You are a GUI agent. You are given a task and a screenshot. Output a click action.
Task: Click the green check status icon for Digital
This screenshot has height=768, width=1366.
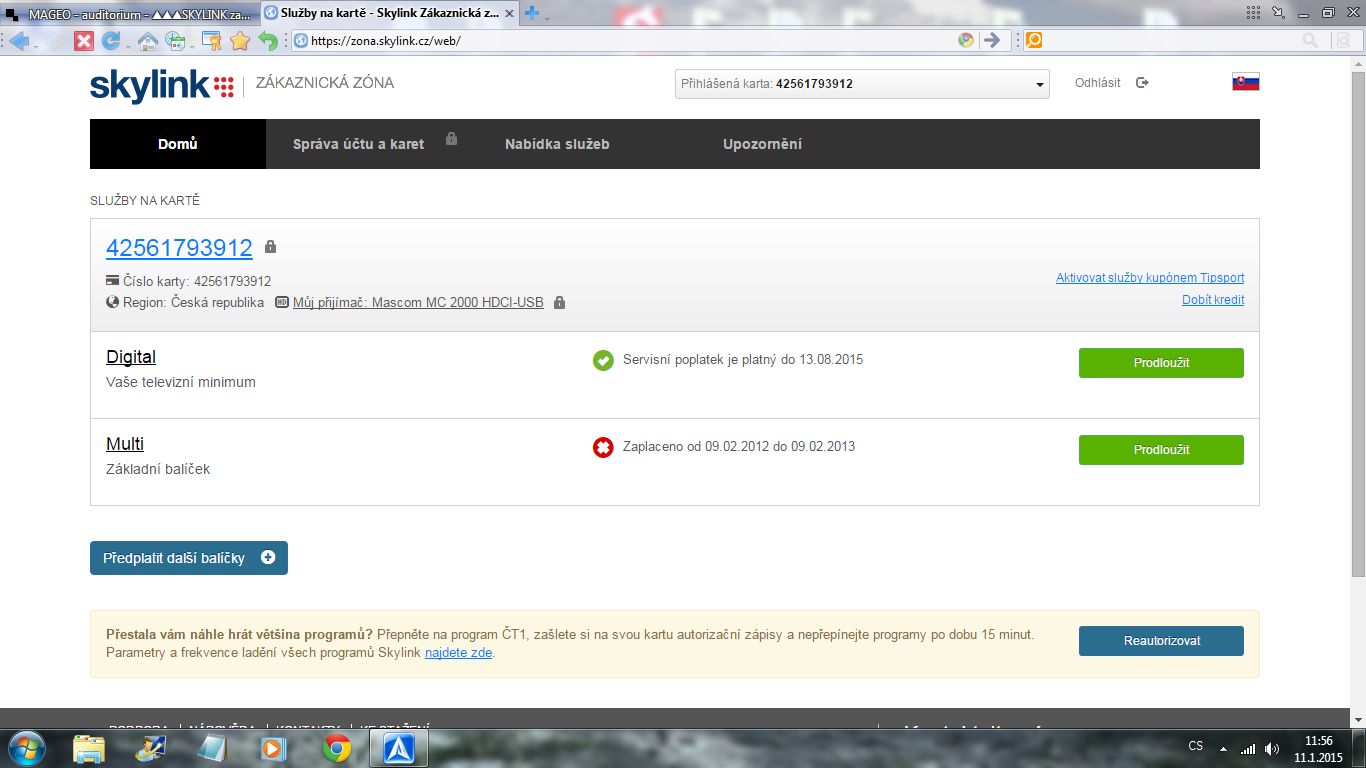[603, 360]
